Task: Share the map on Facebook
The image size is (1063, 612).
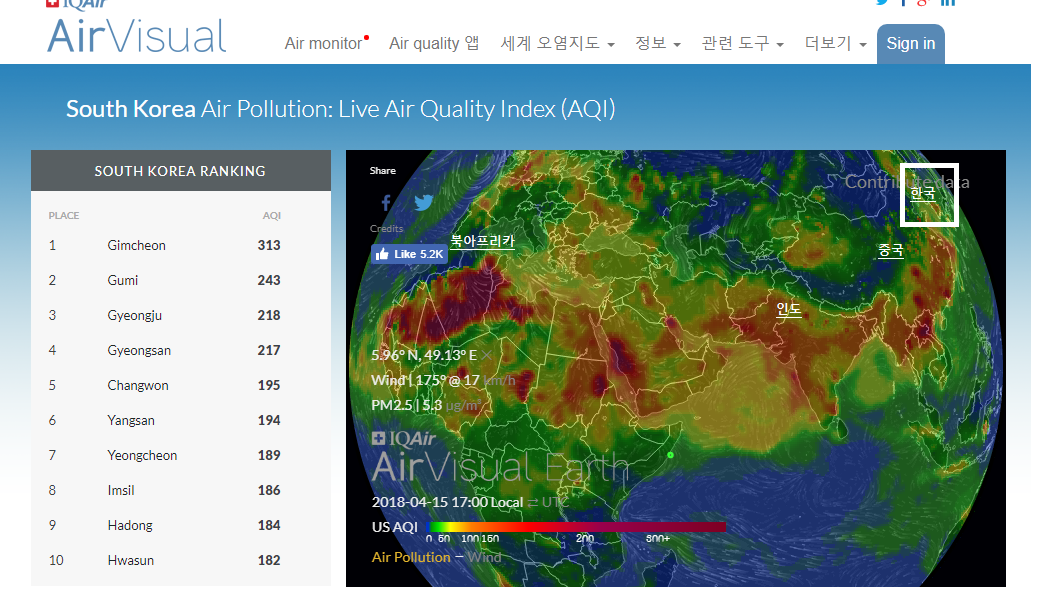Action: tap(384, 202)
